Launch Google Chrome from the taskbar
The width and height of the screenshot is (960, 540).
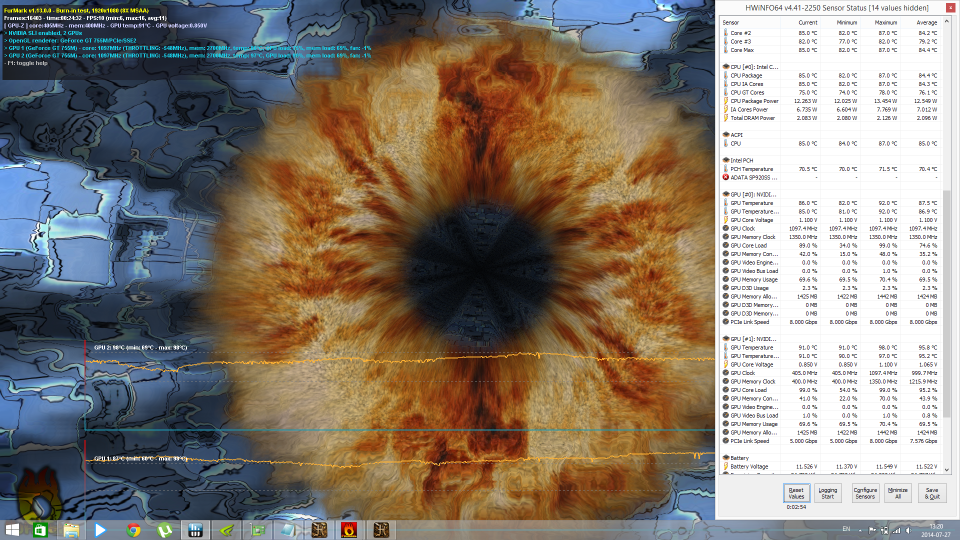tap(133, 530)
